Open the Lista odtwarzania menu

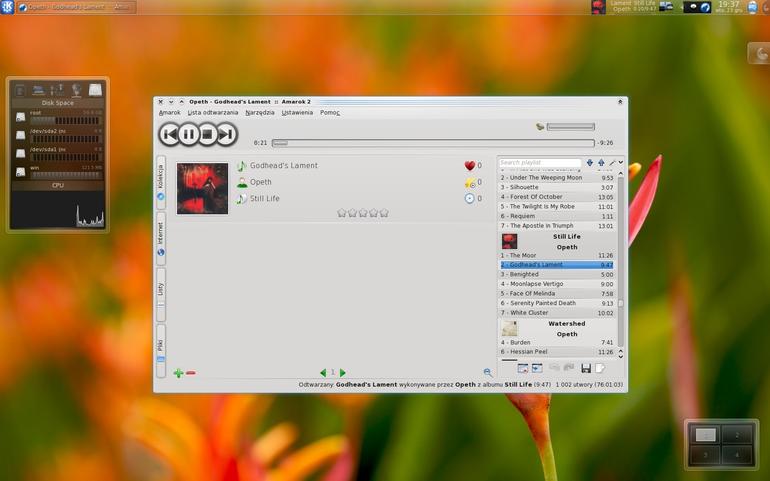[213, 113]
